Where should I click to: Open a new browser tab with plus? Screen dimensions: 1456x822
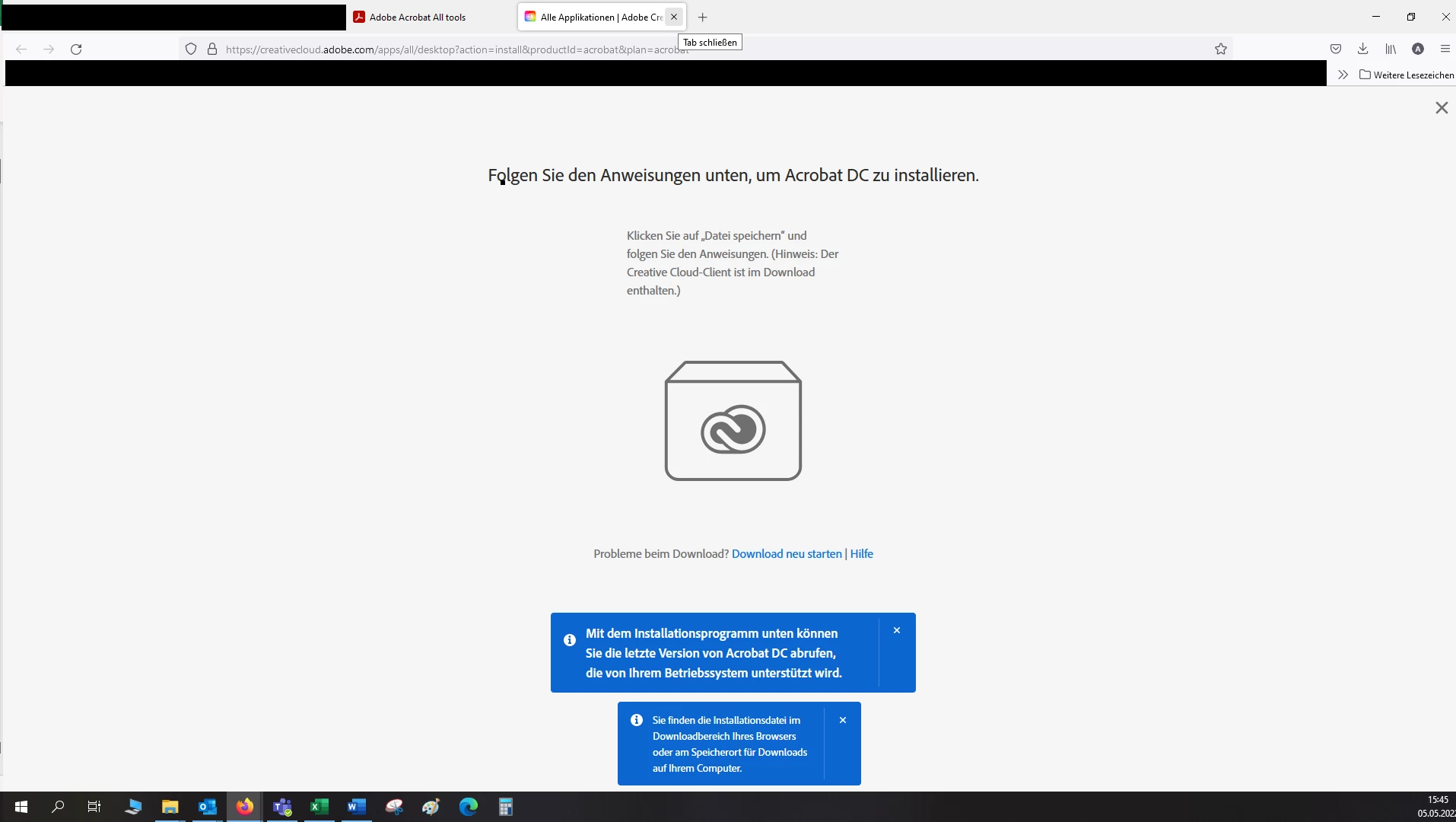tap(703, 17)
